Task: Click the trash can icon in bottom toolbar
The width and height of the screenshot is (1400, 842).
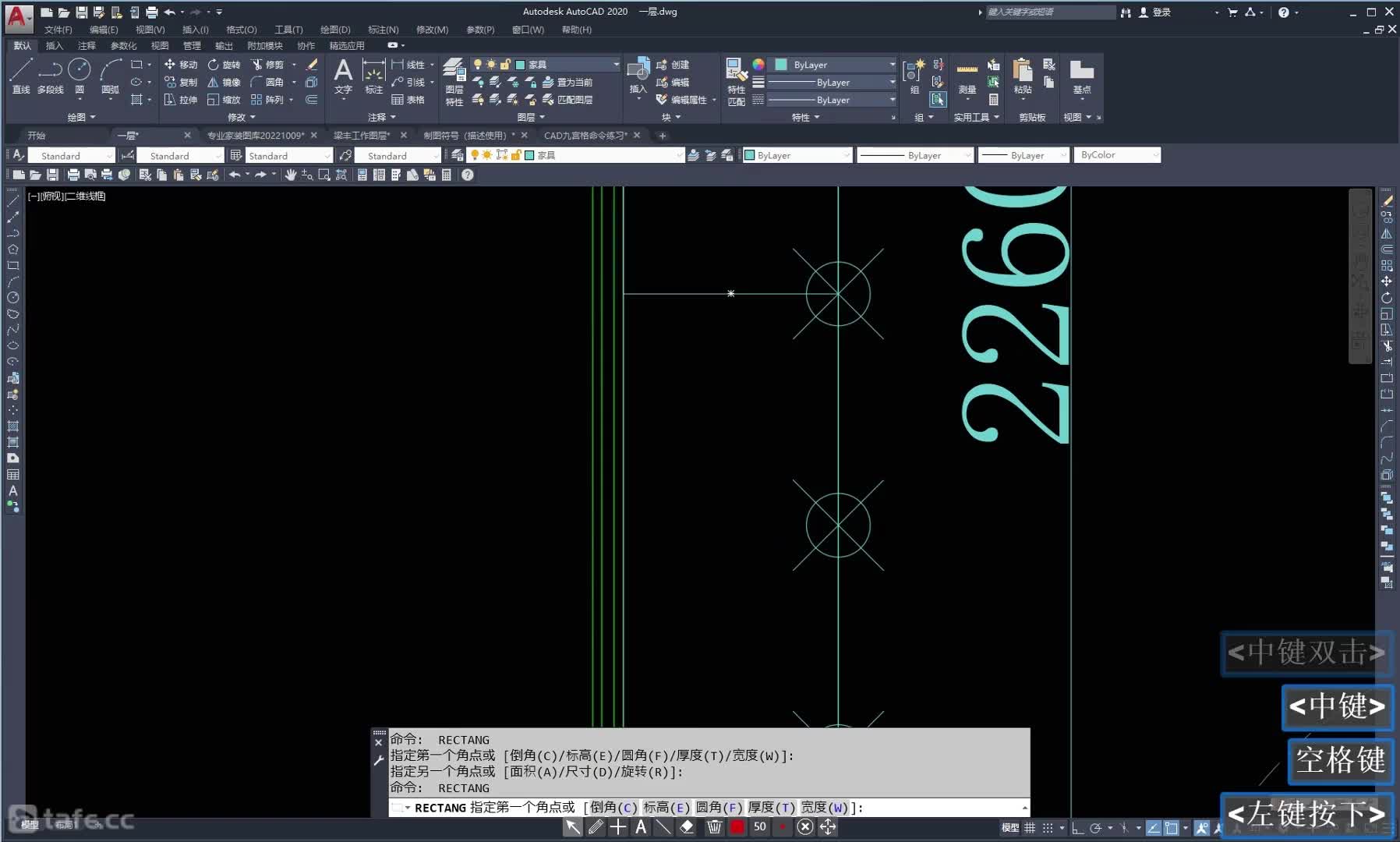Action: (x=714, y=826)
